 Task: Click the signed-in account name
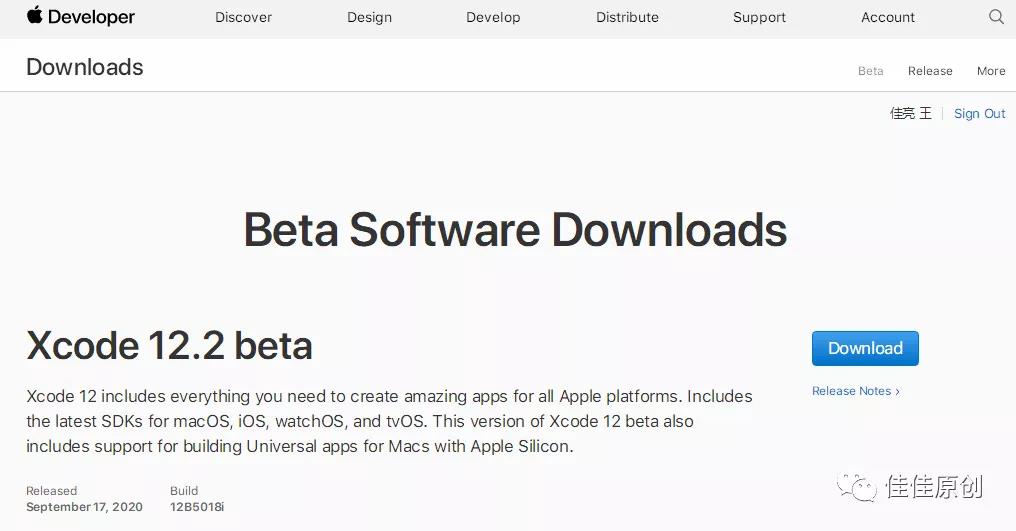coord(910,114)
